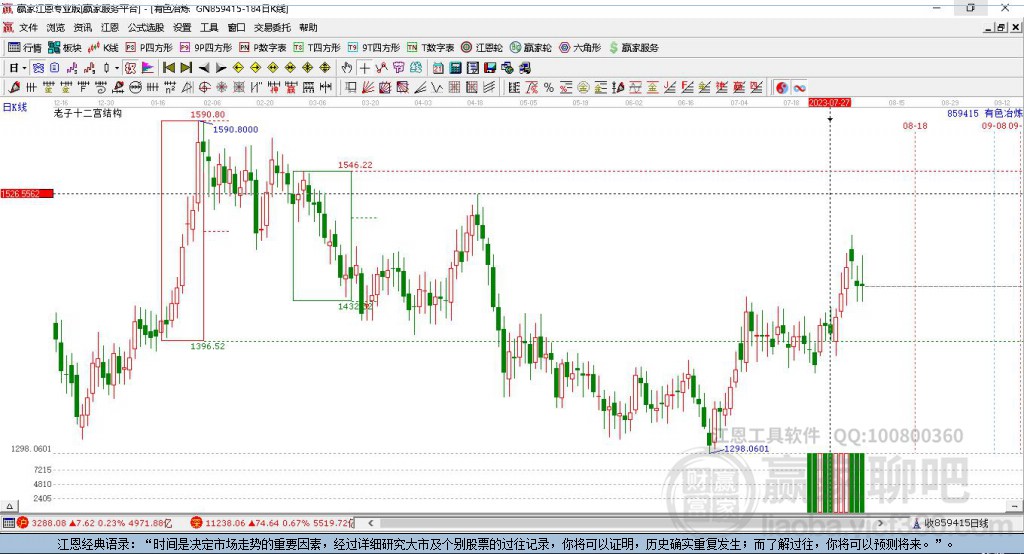Step chart right with black right arrow
This screenshot has height=554, width=1024.
221,68
